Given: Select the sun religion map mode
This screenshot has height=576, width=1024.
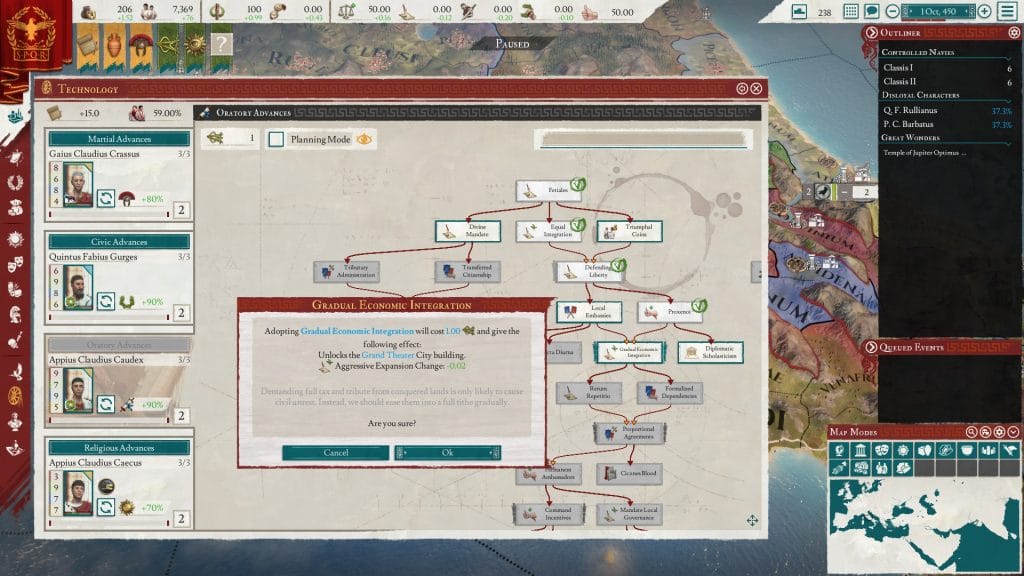Looking at the screenshot, I should coord(903,450).
